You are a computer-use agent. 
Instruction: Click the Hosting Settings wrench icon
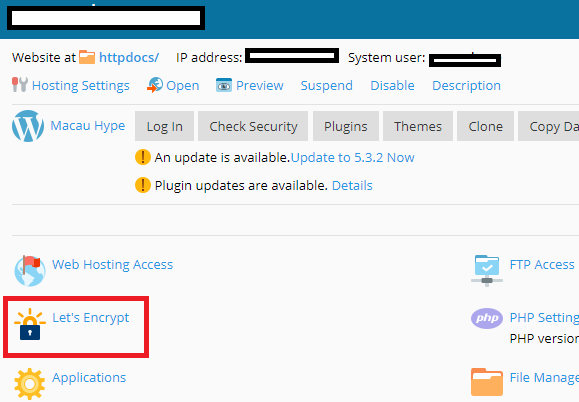click(x=20, y=85)
